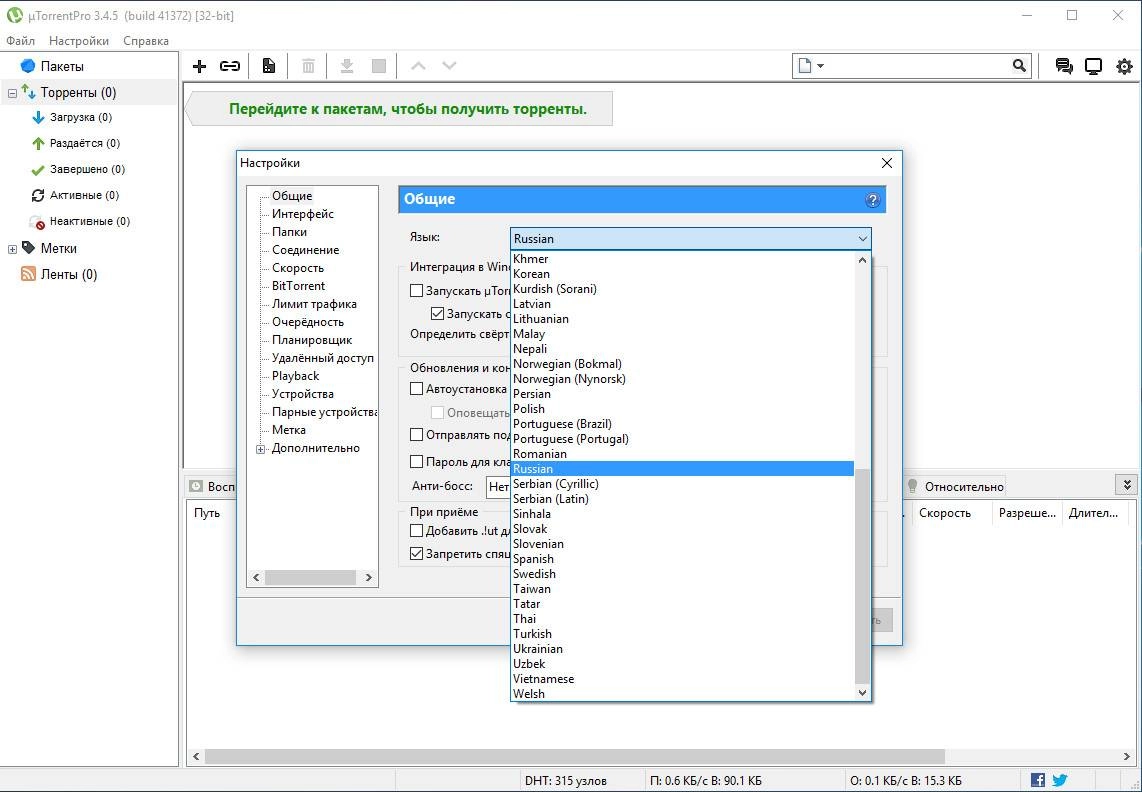Click the RSS Ленты icon in the sidebar
The width and height of the screenshot is (1142, 792).
(x=26, y=274)
